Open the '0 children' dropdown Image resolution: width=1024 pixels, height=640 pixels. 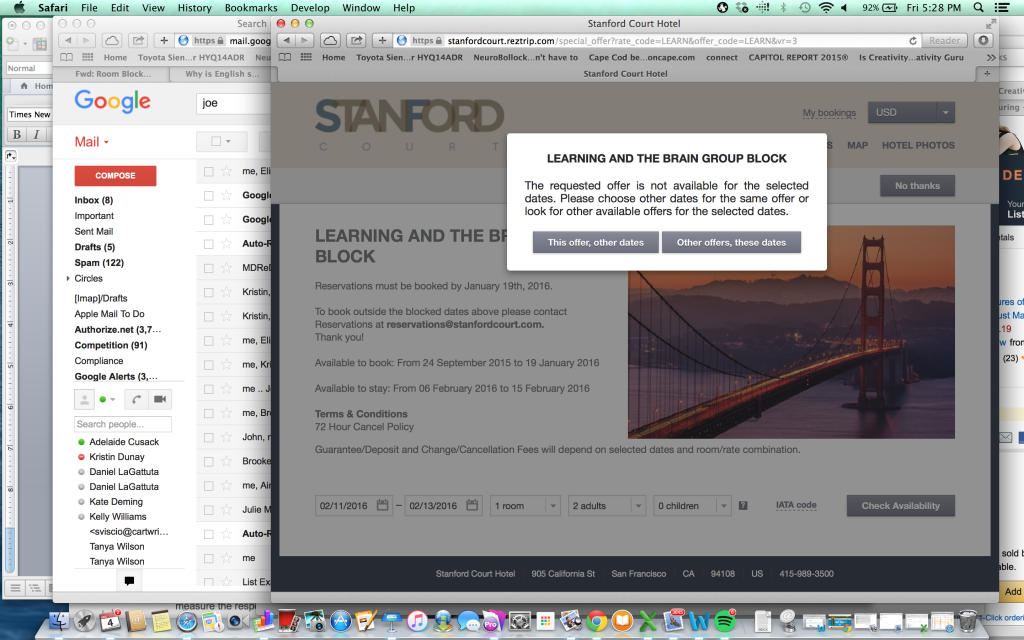[692, 505]
